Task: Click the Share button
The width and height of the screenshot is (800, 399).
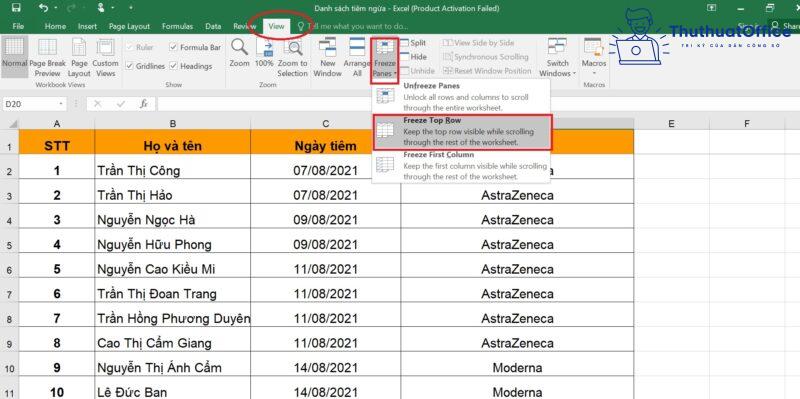Action: tap(785, 26)
